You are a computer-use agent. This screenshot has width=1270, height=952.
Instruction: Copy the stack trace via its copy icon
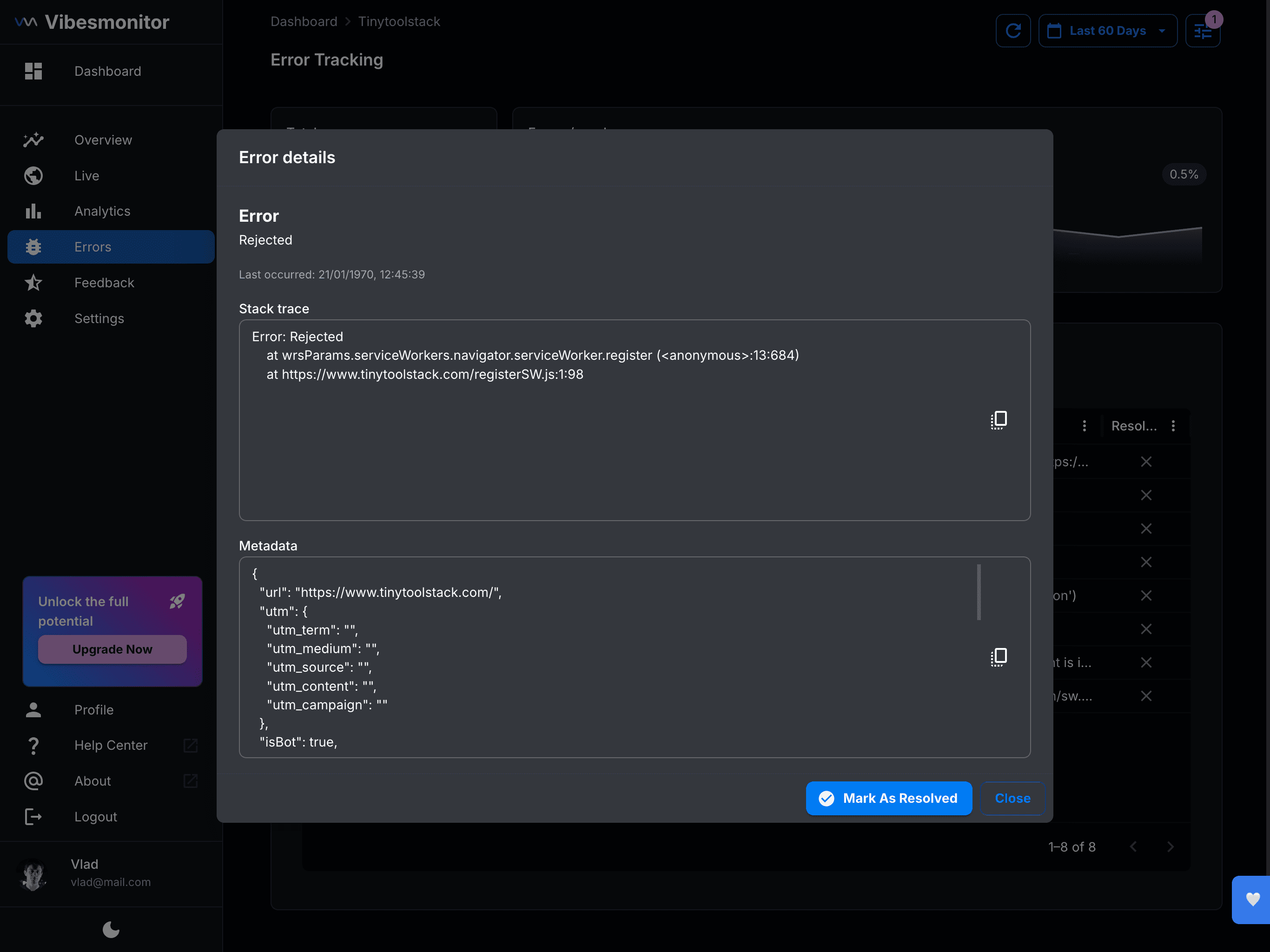pyautogui.click(x=999, y=419)
